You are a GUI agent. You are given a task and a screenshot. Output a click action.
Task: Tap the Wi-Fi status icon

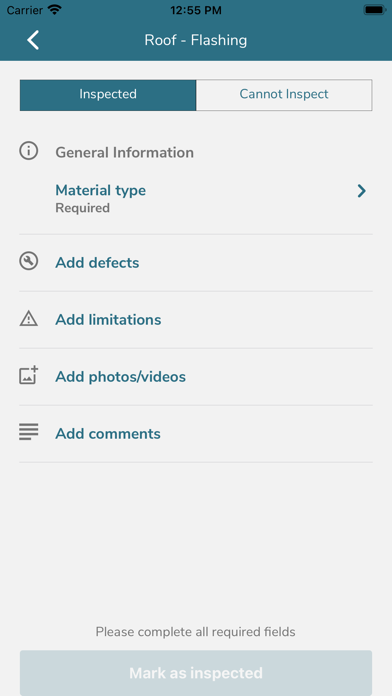(x=55, y=10)
